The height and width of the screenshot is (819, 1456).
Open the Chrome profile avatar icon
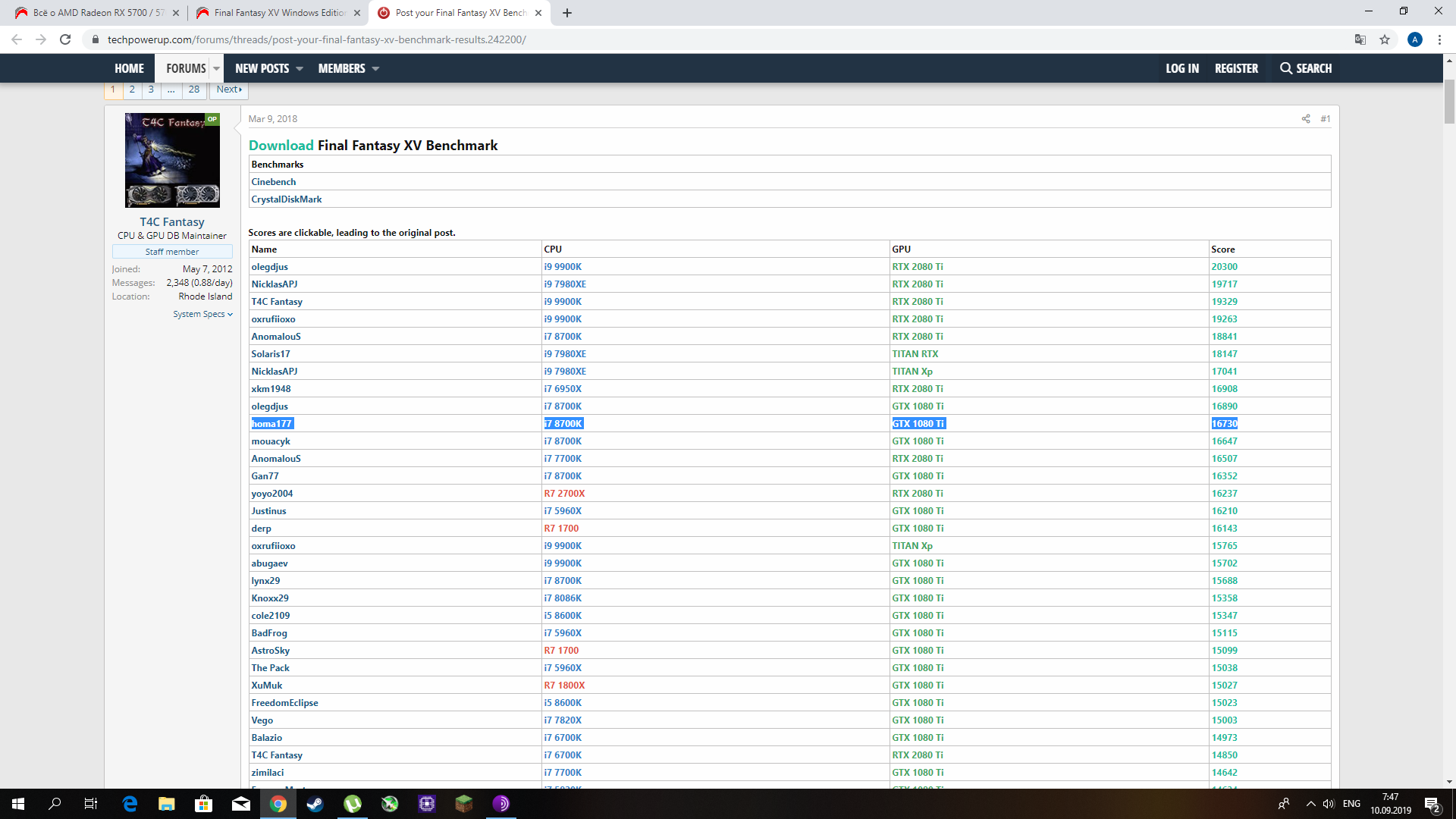click(x=1414, y=39)
